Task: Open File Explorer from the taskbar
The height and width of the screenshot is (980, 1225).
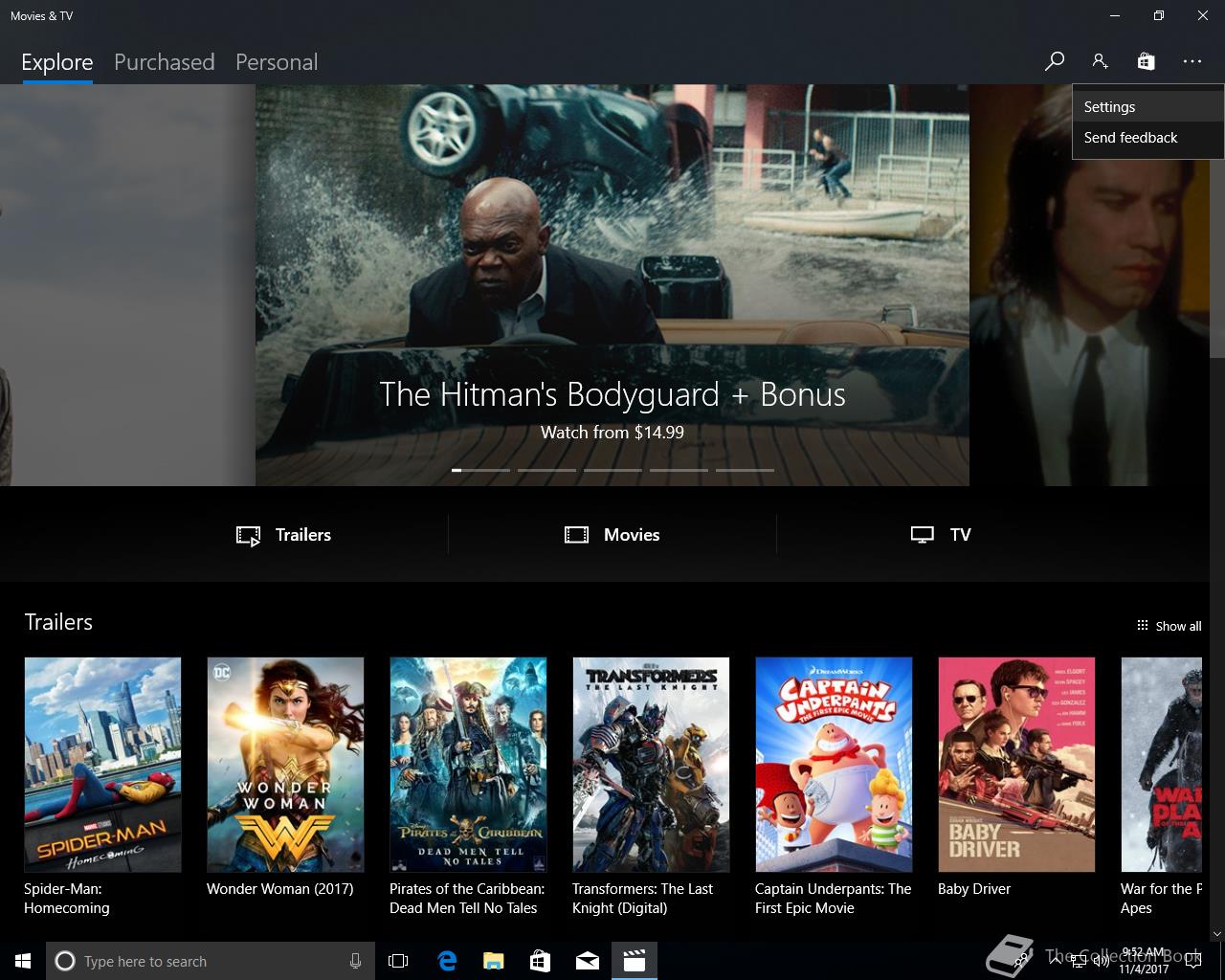Action: [493, 961]
